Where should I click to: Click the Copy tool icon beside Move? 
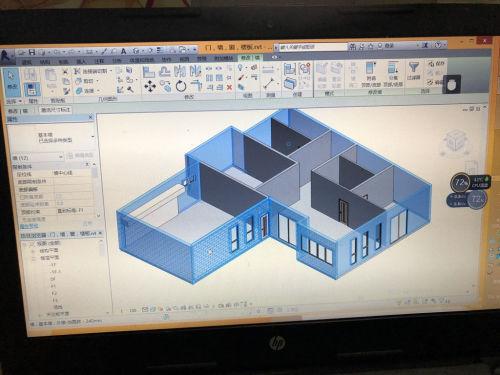pos(165,87)
